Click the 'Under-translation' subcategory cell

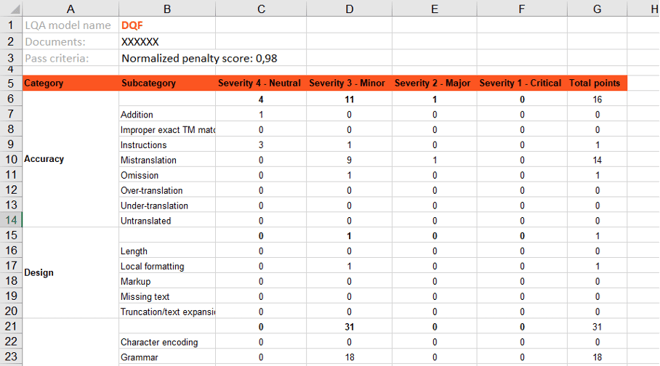tap(167, 205)
